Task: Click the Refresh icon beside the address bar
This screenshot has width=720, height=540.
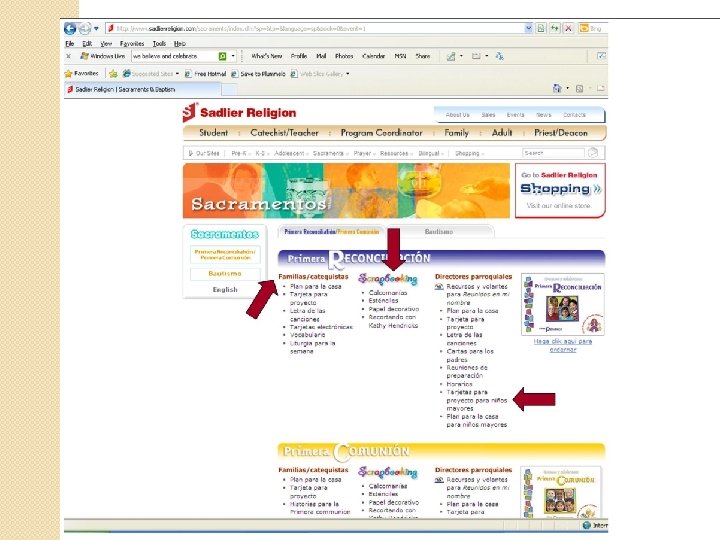Action: pos(555,28)
